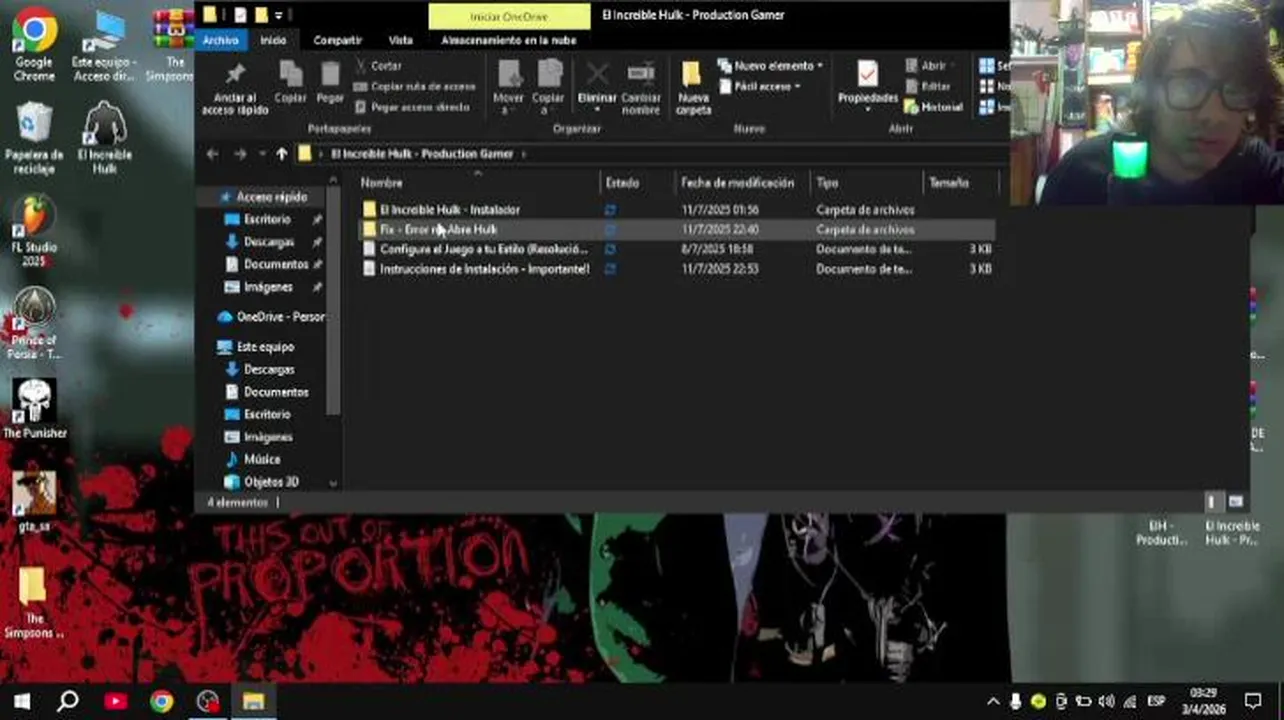The height and width of the screenshot is (720, 1284).
Task: Open The Punisher desktop shortcut
Action: point(34,408)
